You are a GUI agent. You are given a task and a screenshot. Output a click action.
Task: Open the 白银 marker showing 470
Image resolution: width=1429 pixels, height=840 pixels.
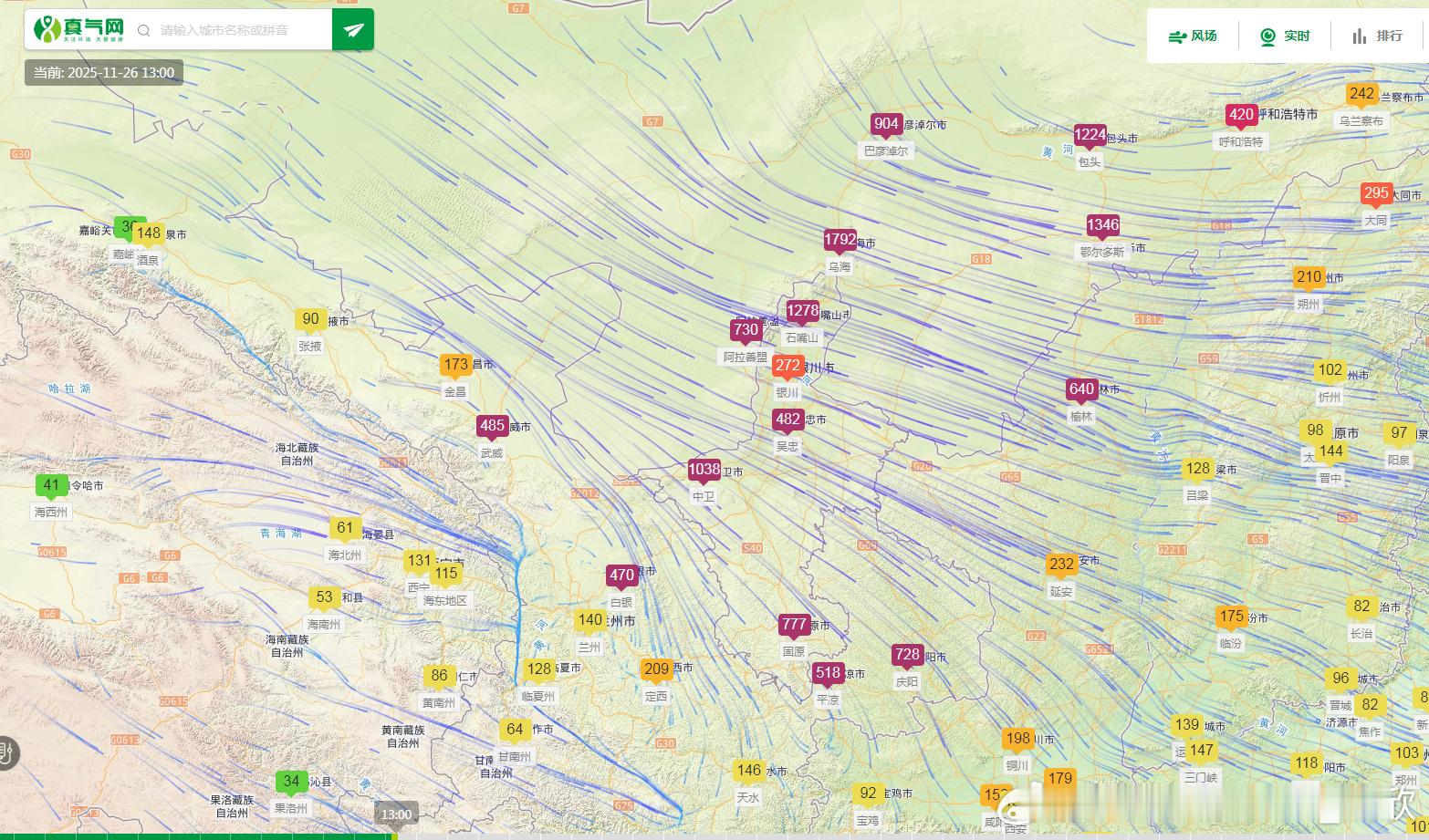click(x=621, y=576)
